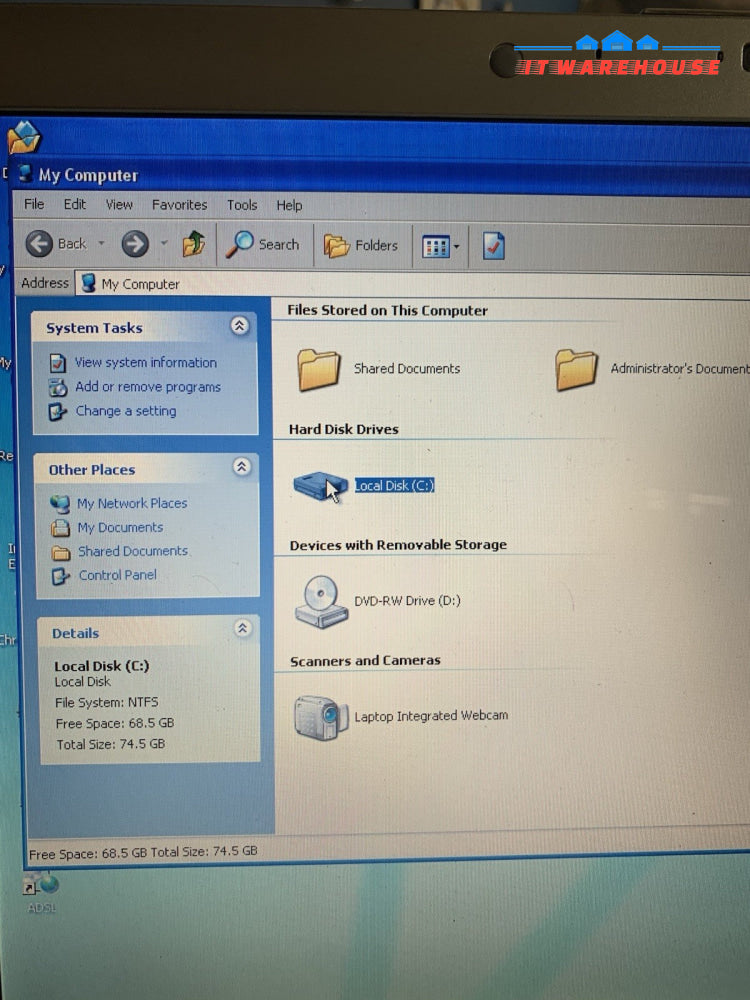The image size is (750, 1000).
Task: Click the Forward arrow button
Action: click(135, 244)
